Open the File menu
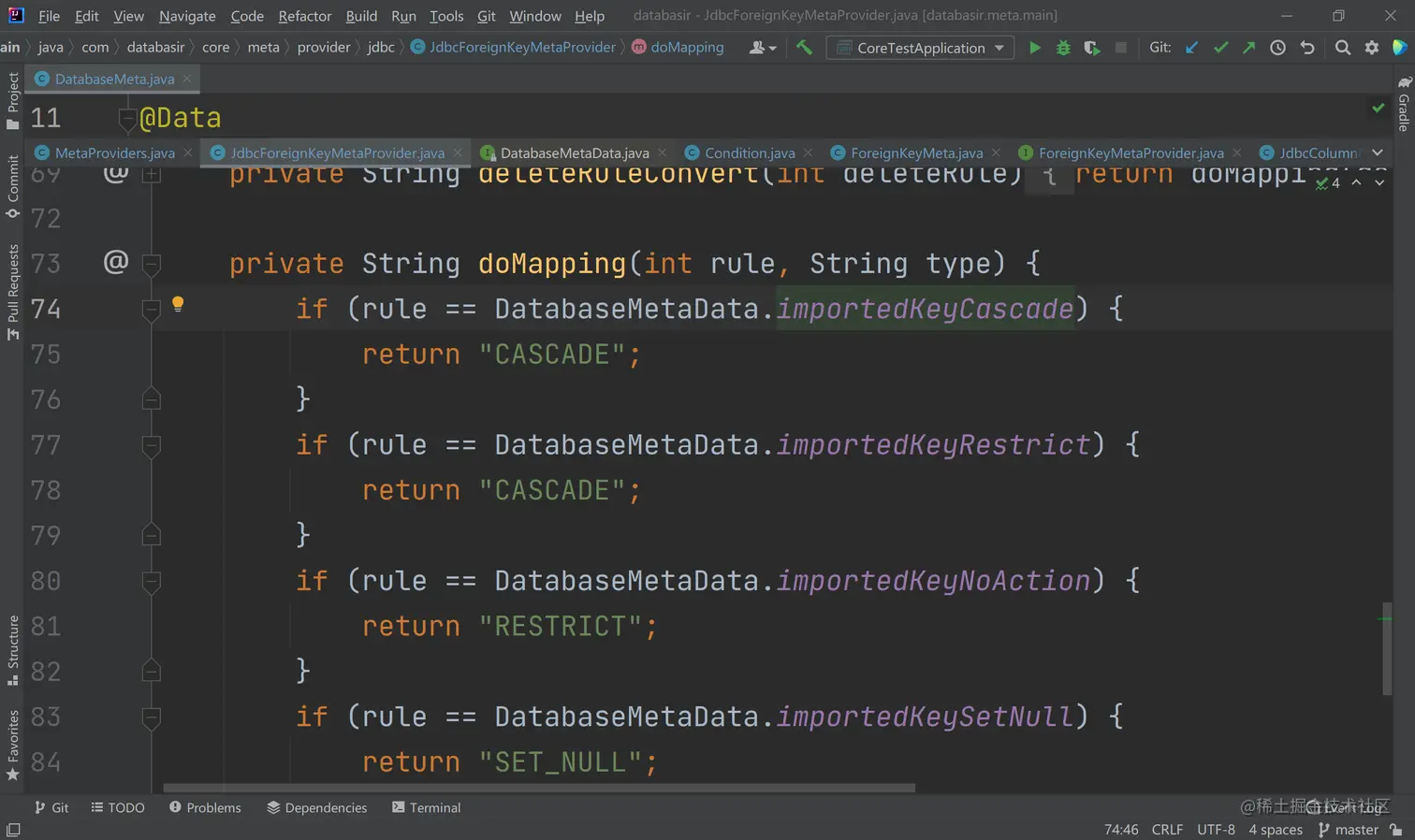1415x840 pixels. click(x=49, y=16)
